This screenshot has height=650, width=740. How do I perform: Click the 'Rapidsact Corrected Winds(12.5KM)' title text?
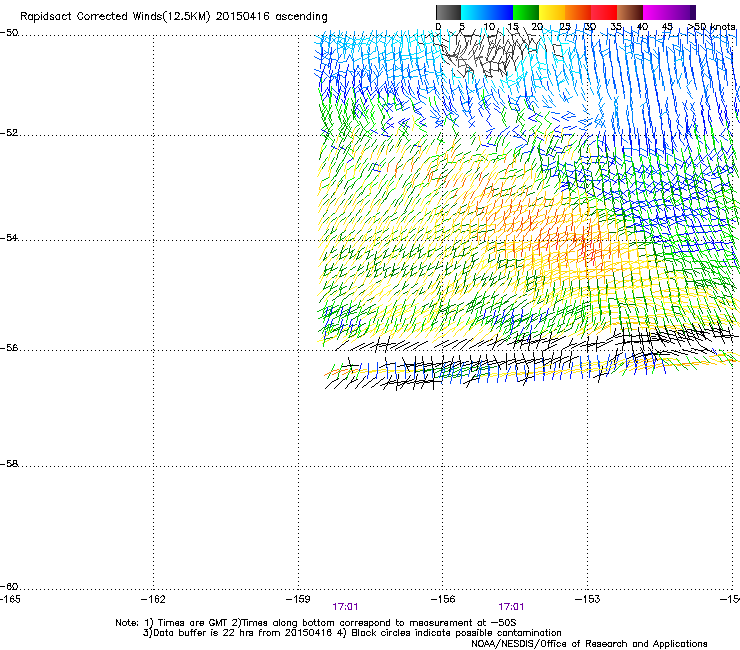tap(115, 17)
